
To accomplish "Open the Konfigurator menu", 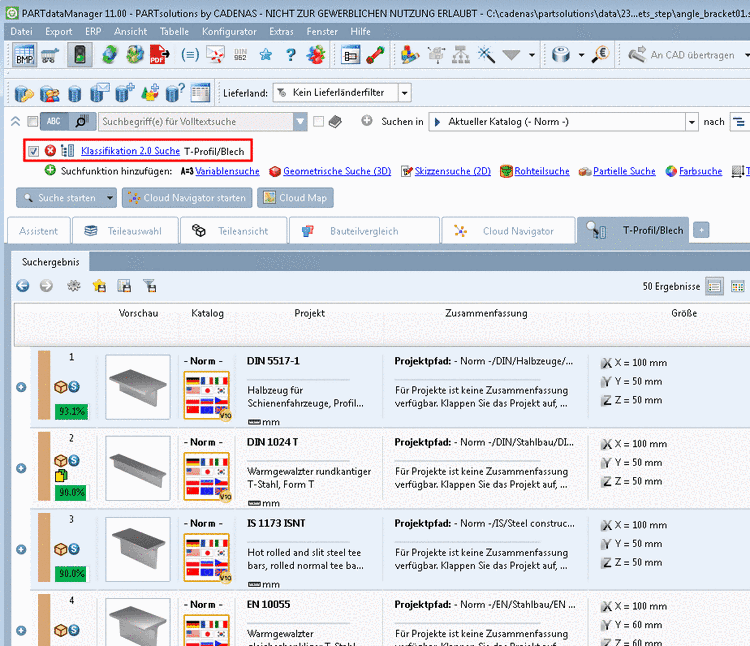I will [x=229, y=32].
